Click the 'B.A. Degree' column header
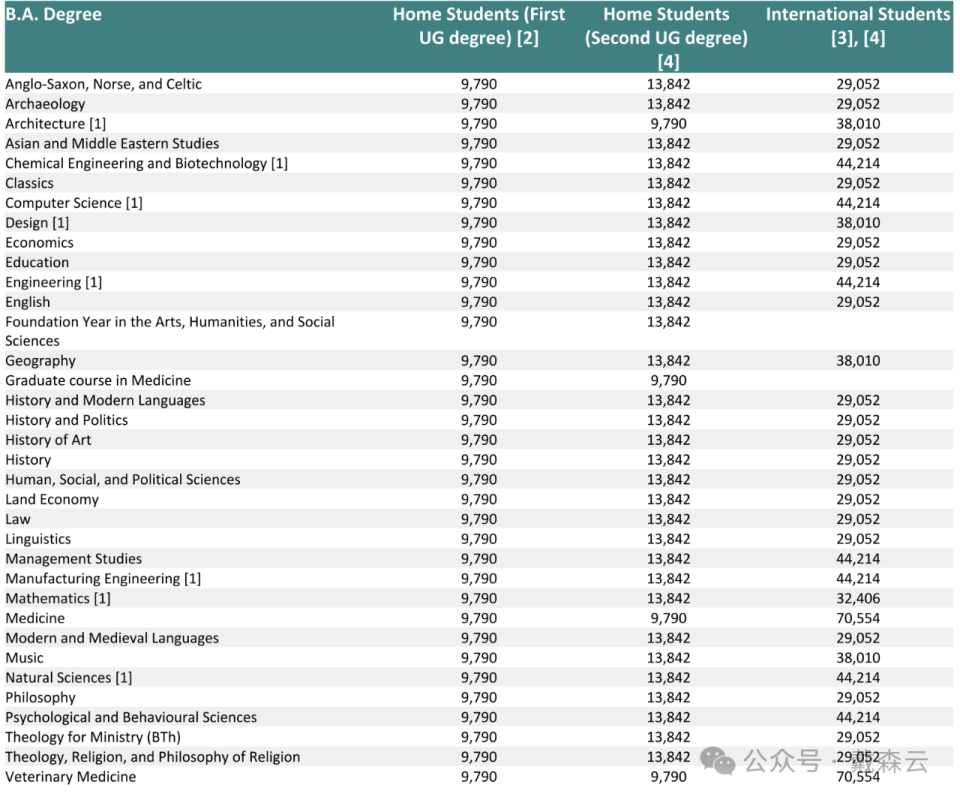Image resolution: width=960 pixels, height=800 pixels. [x=54, y=15]
